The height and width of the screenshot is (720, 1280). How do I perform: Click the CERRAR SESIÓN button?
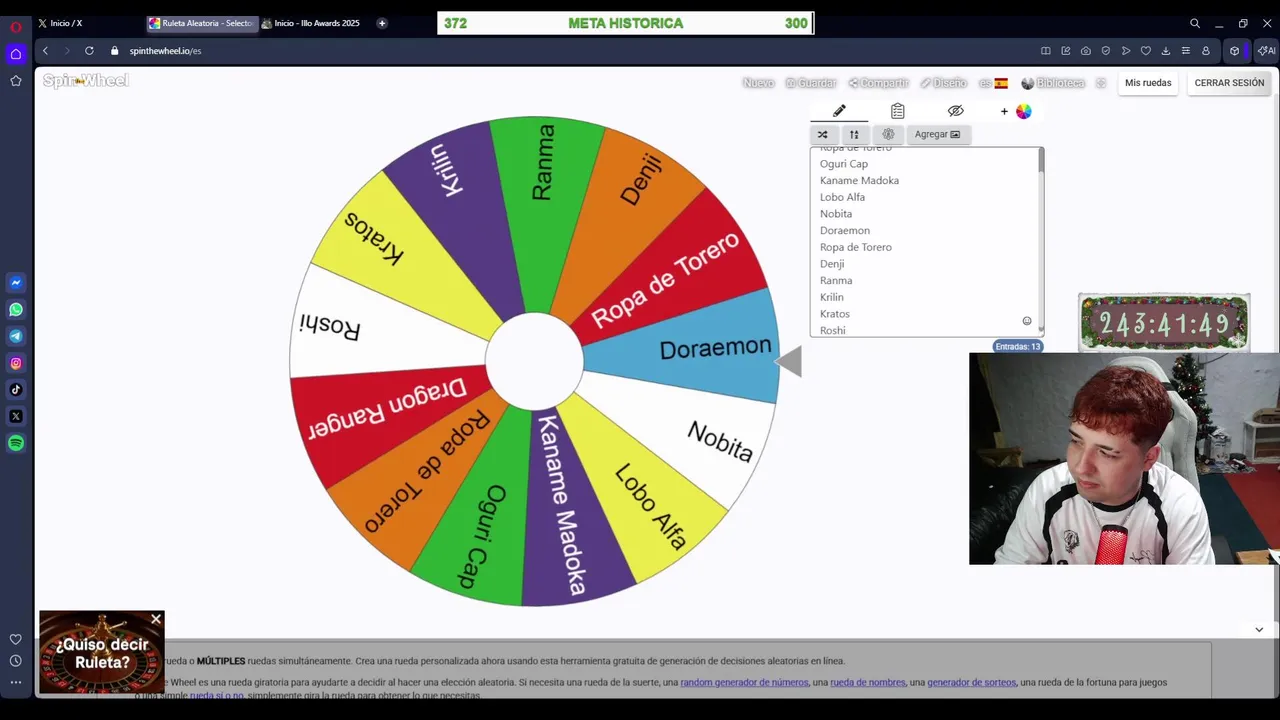tap(1229, 83)
